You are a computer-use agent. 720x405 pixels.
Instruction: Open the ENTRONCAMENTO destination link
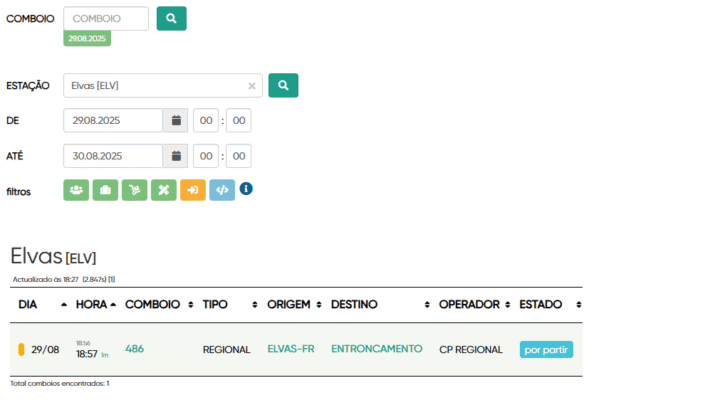[x=376, y=349]
